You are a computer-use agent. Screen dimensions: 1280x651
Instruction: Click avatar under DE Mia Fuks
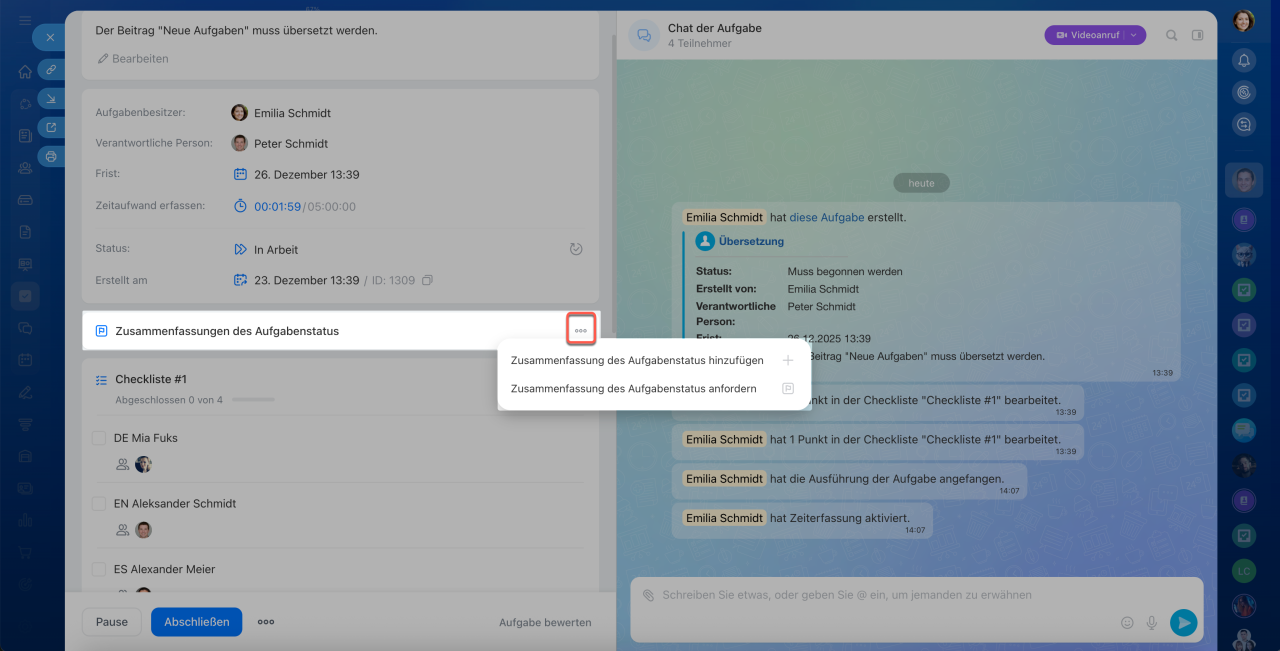pyautogui.click(x=143, y=464)
